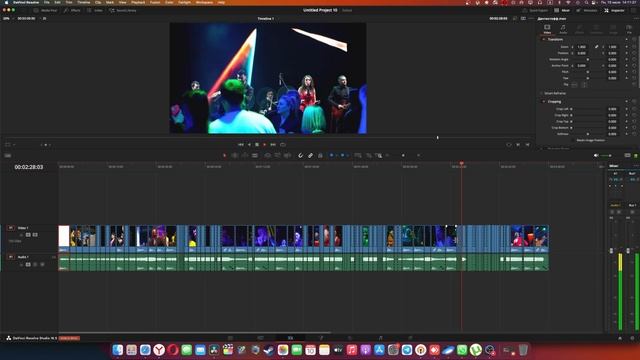Click the Position X value field
The width and height of the screenshot is (640, 360).
click(582, 53)
